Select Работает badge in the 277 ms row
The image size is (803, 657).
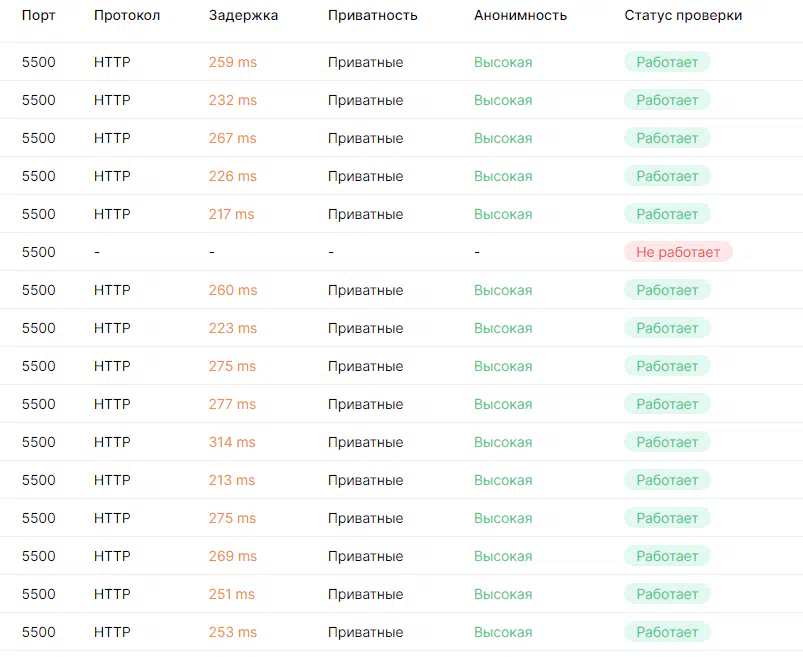click(667, 404)
